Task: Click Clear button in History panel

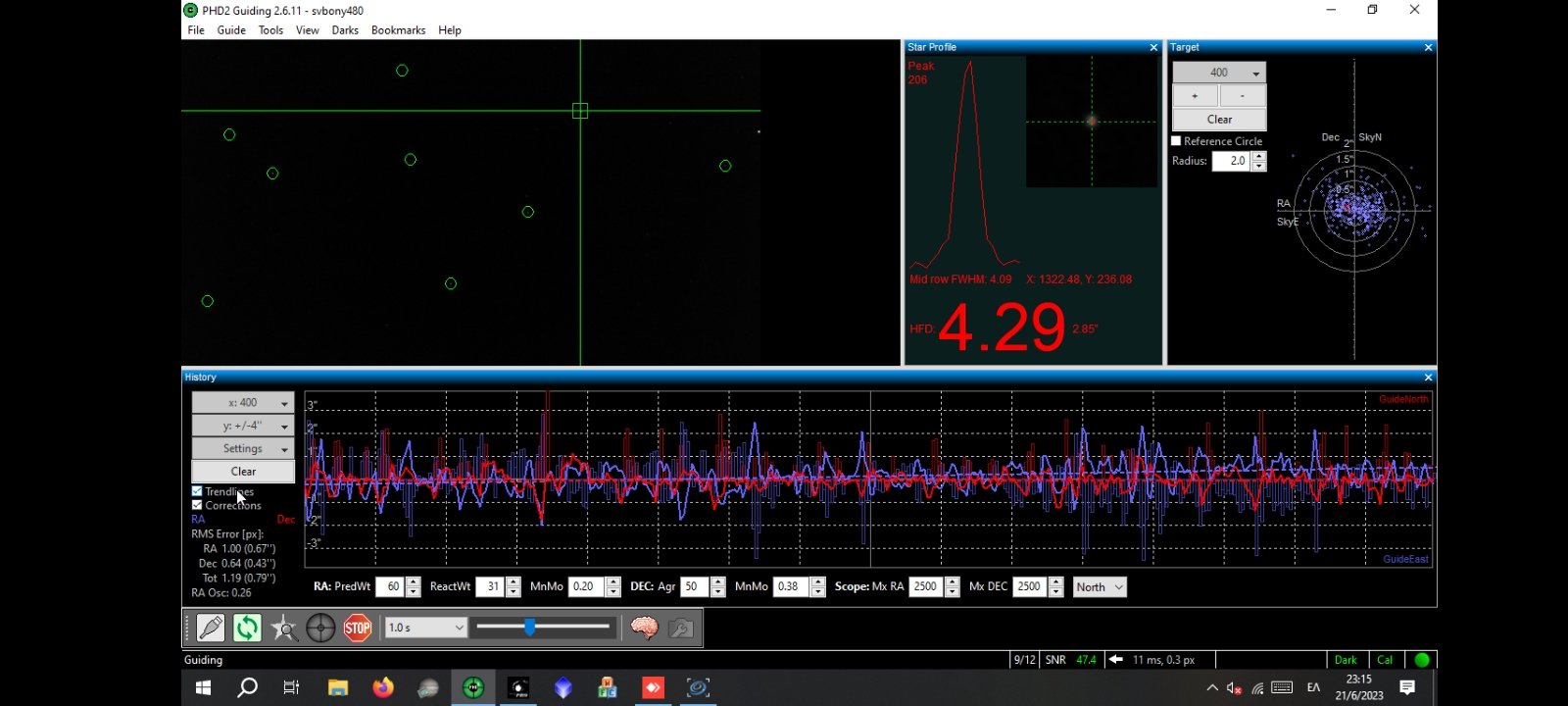Action: [x=243, y=472]
